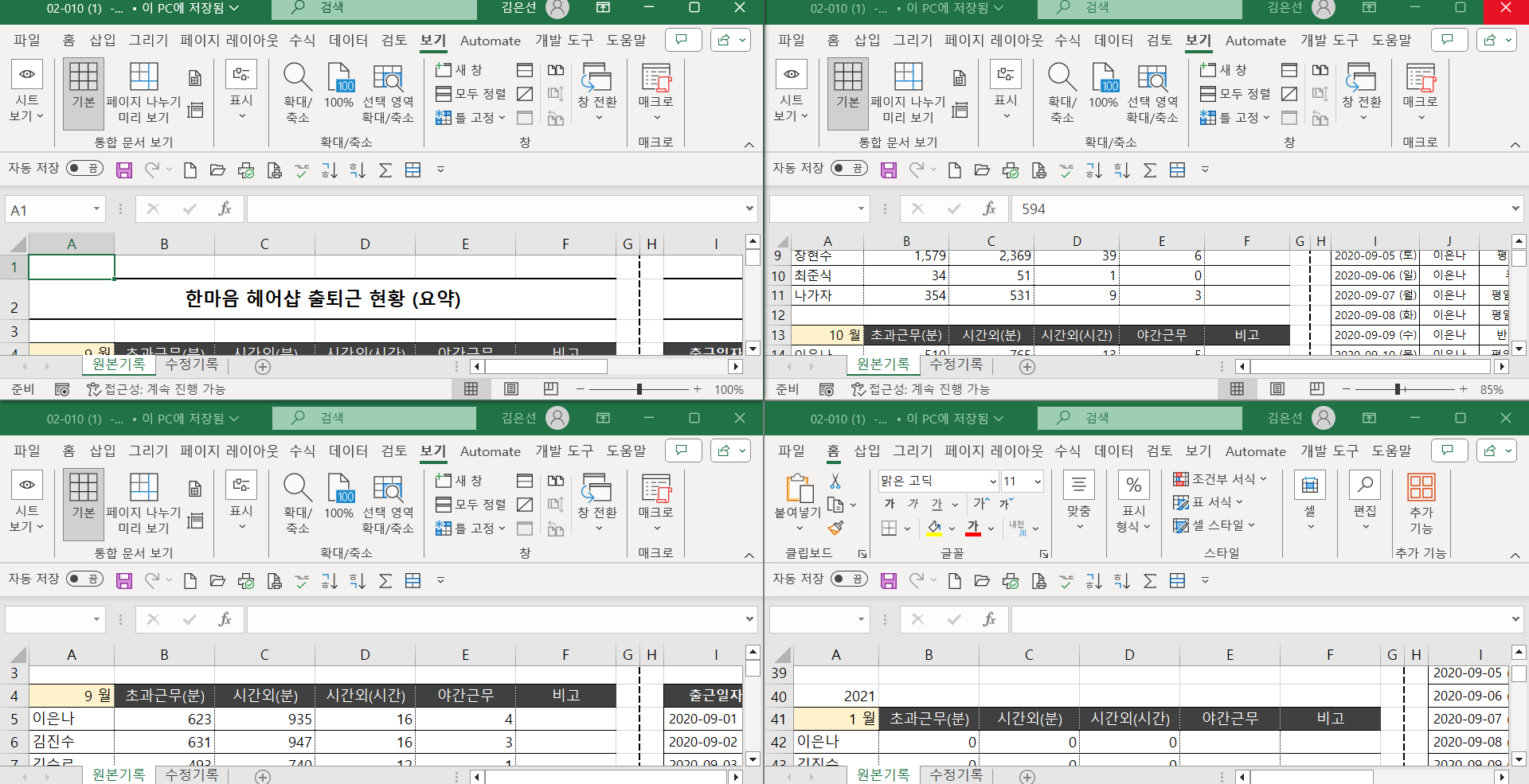Screen dimensions: 1529x784
Task: Click sort ascending icon in bottom-left toolbar
Action: tap(329, 580)
